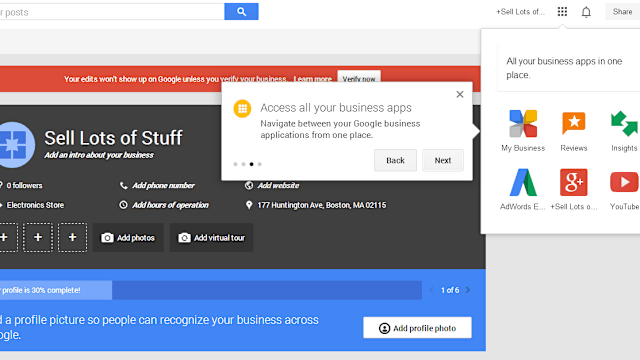This screenshot has height=360, width=640.
Task: Click the Electronics Store category
Action: coord(35,205)
